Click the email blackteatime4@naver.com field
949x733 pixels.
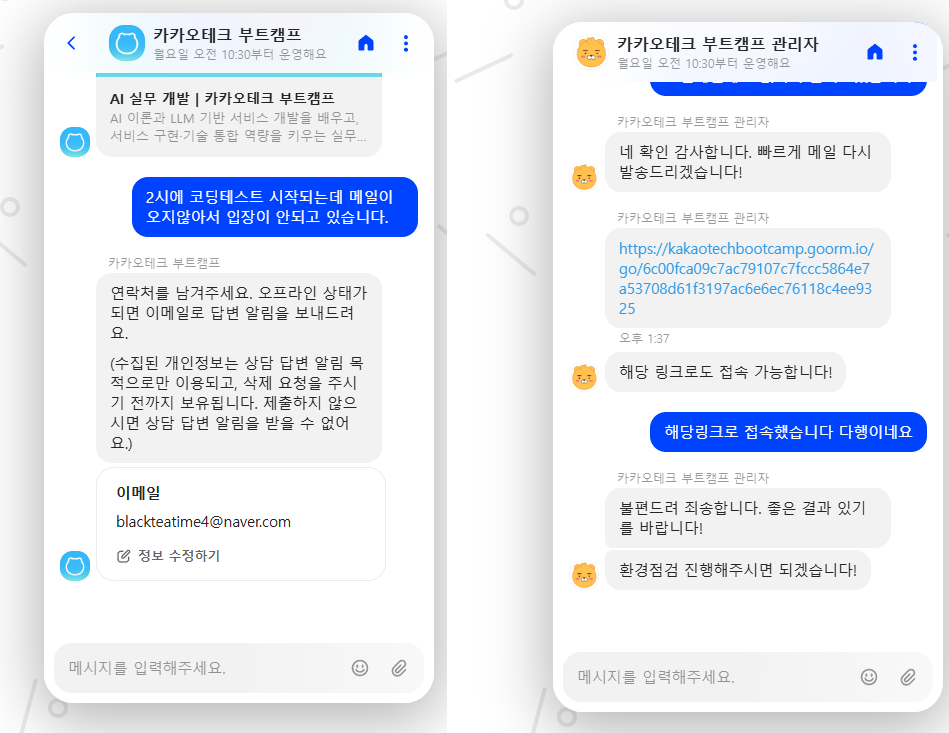pos(203,522)
